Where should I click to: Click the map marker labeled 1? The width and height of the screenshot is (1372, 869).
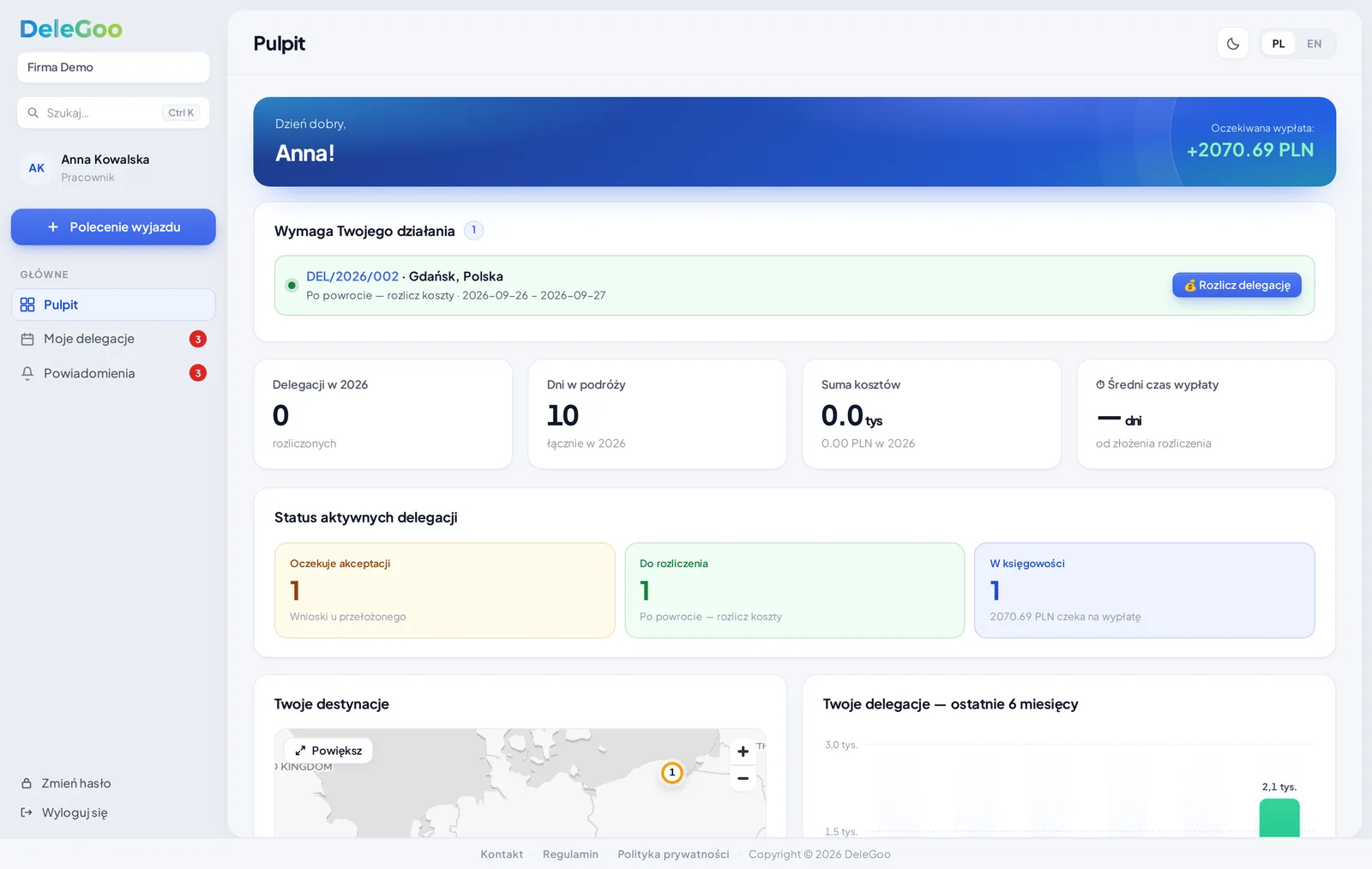672,773
